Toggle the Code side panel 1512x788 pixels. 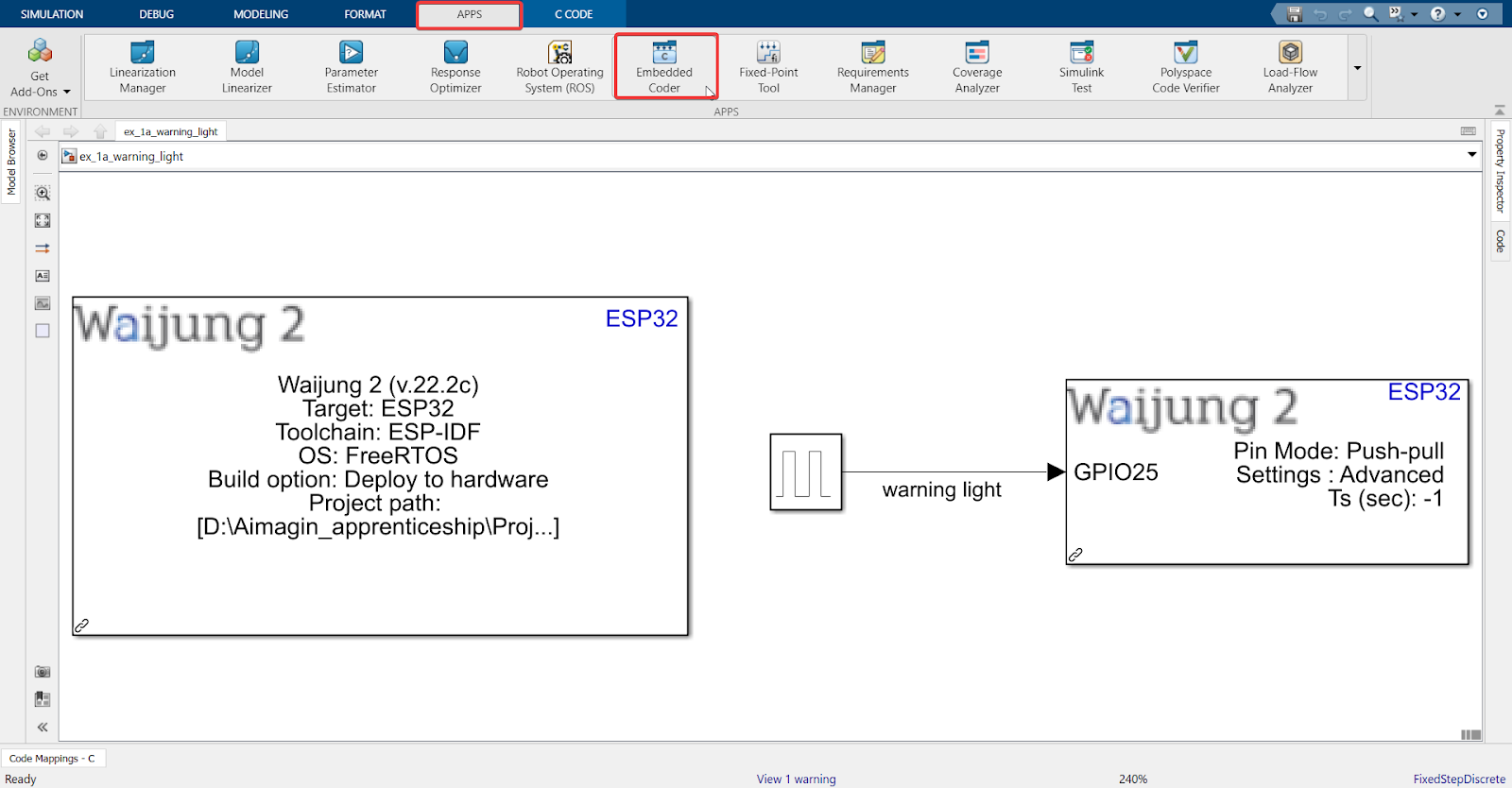click(x=1500, y=241)
